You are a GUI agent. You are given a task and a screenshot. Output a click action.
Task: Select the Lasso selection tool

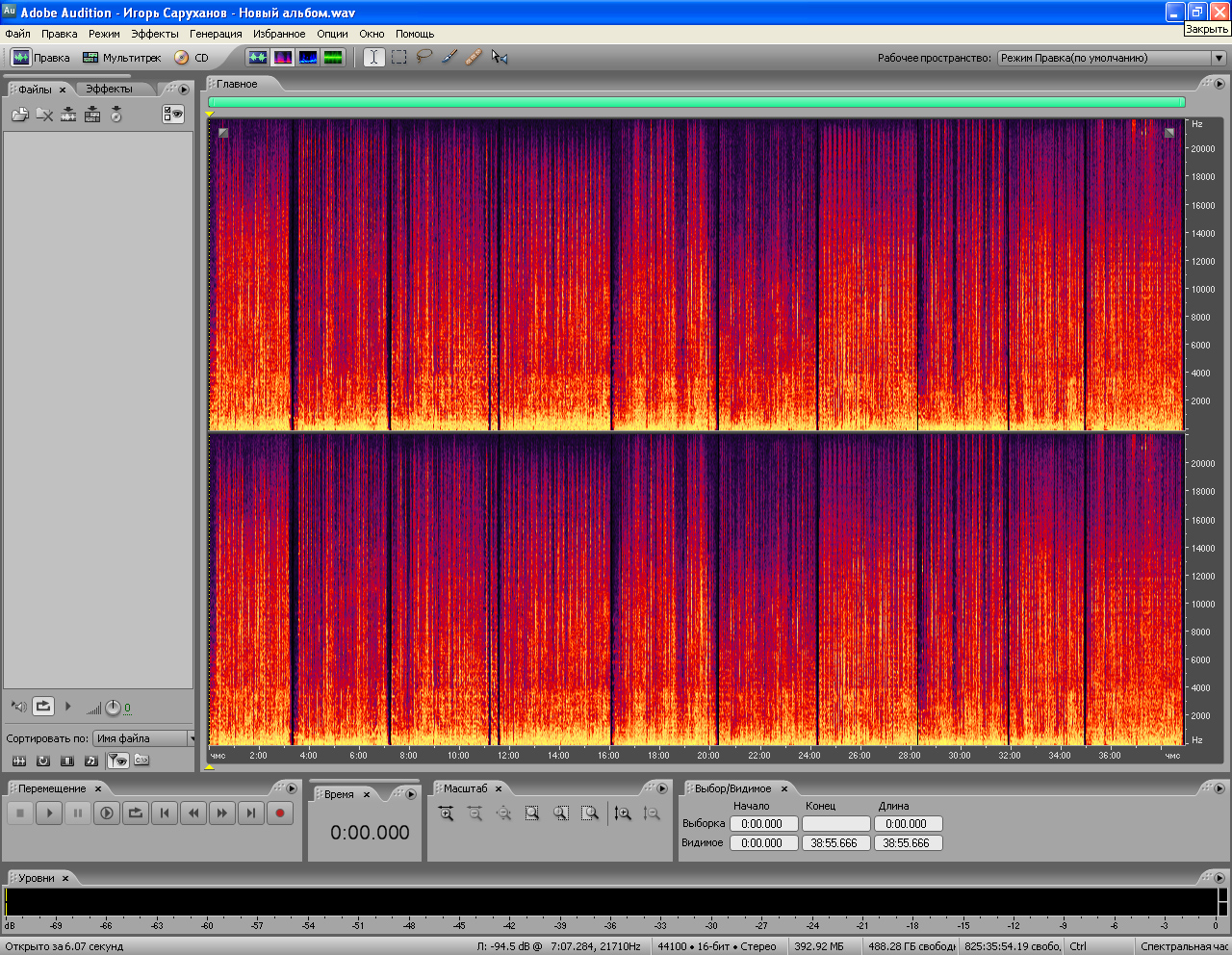[424, 58]
